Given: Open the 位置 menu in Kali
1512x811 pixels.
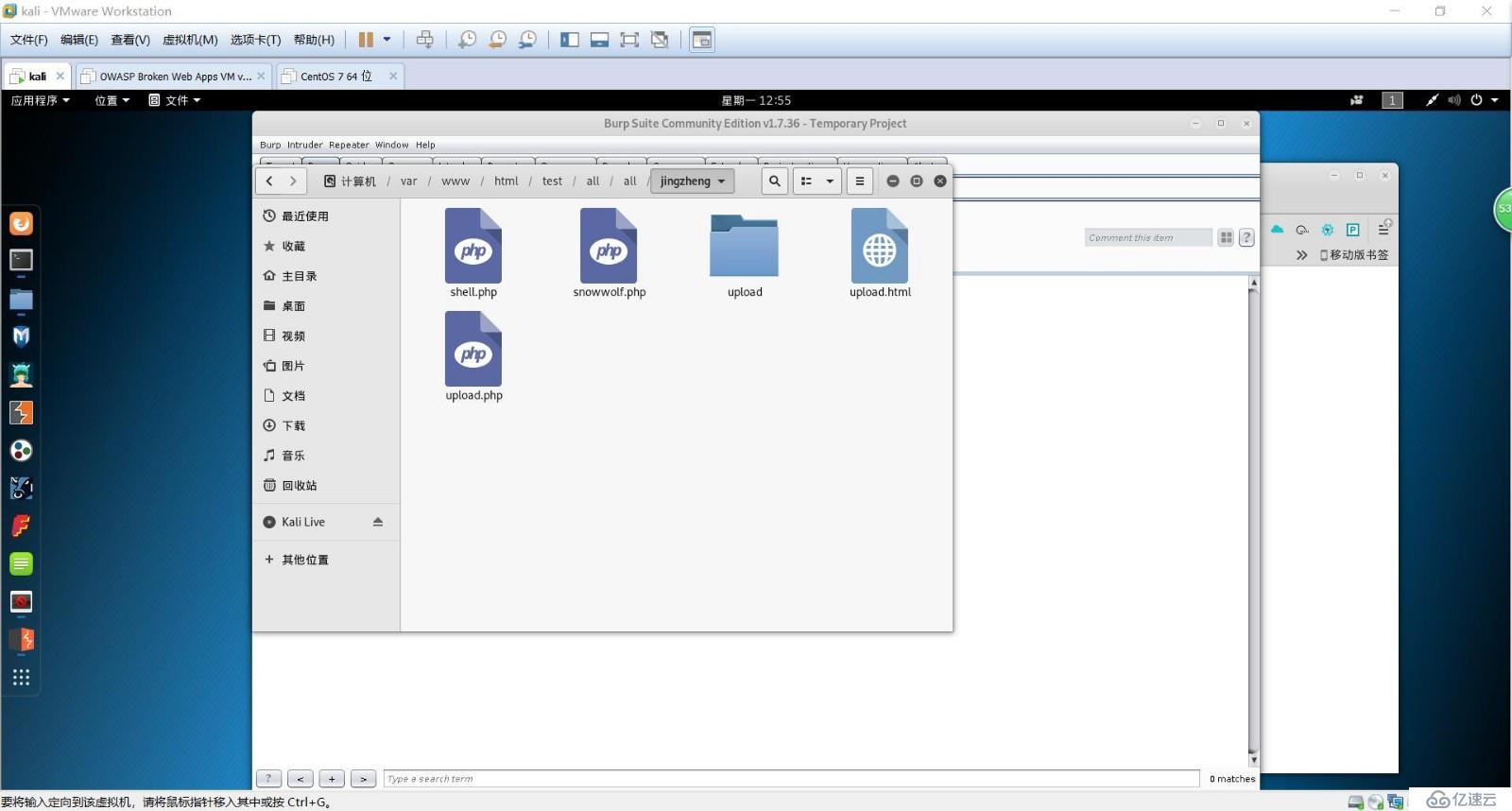Looking at the screenshot, I should point(112,100).
